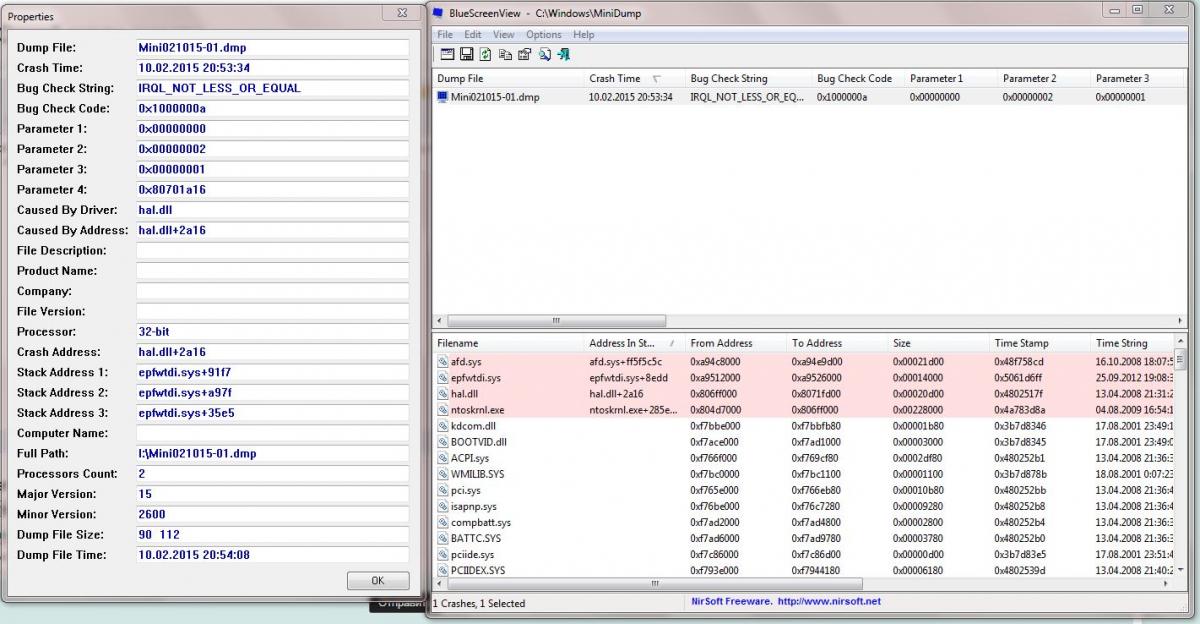Click the Refresh toolbar icon
The width and height of the screenshot is (1200, 624).
[486, 55]
